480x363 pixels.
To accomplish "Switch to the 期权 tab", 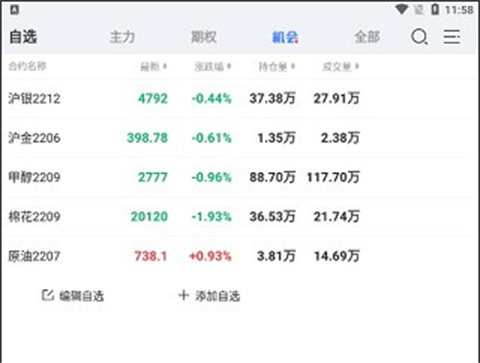I will click(204, 37).
